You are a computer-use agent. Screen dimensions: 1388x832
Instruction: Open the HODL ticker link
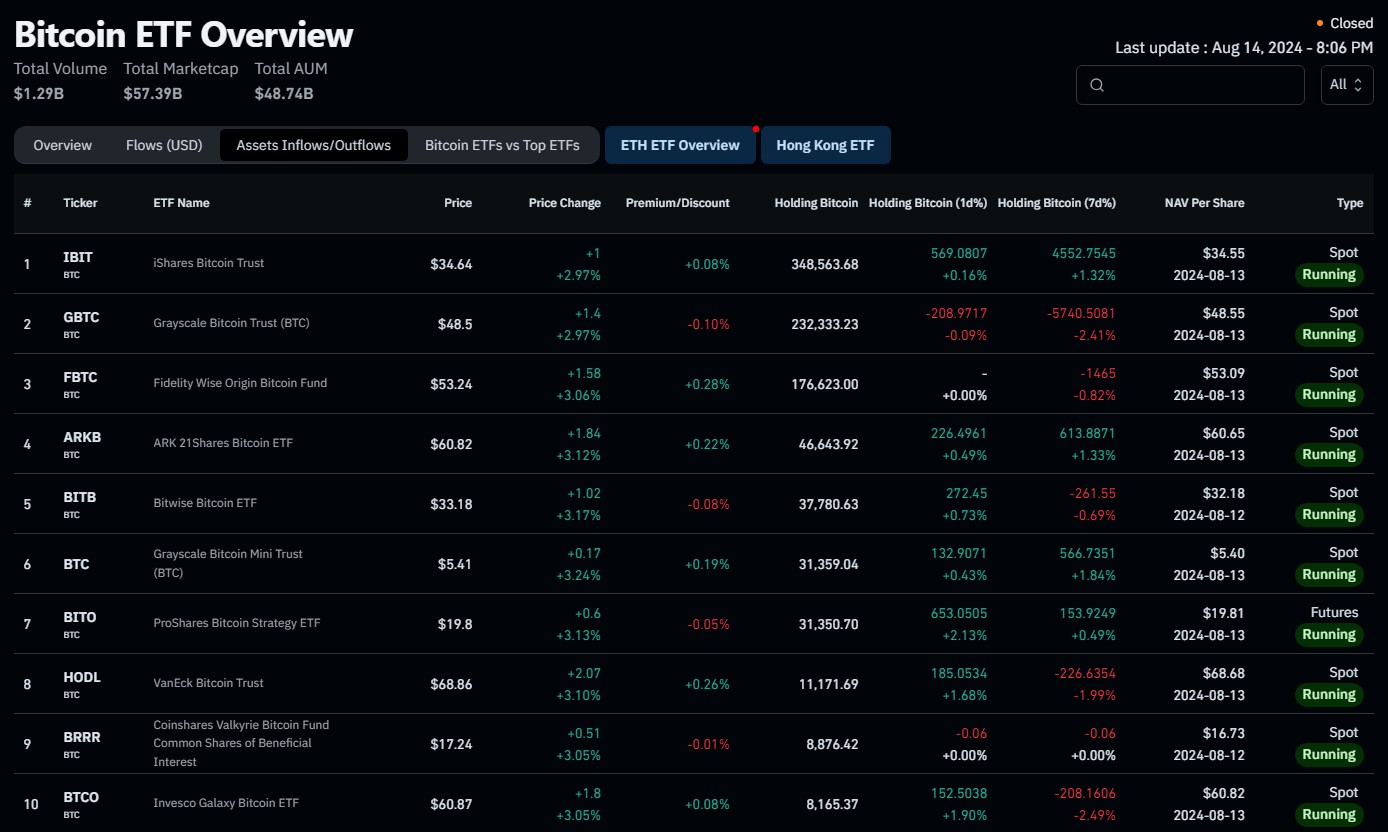tap(82, 677)
